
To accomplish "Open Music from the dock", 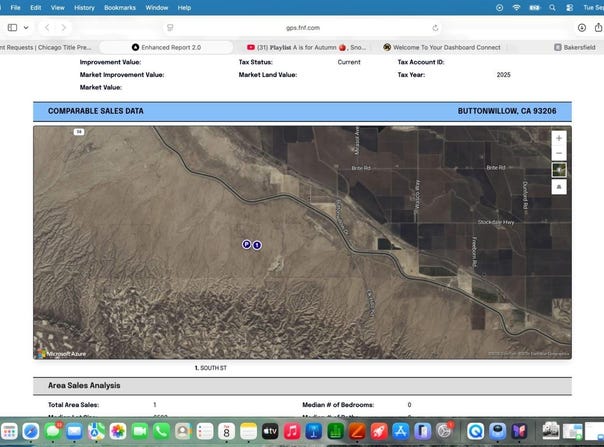I will coord(292,431).
